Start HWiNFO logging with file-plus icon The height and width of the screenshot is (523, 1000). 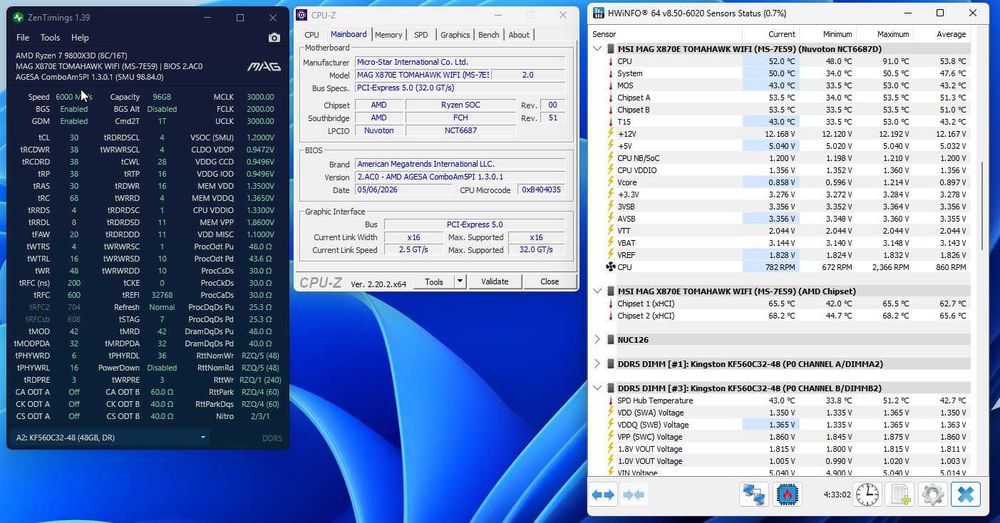pyautogui.click(x=900, y=494)
